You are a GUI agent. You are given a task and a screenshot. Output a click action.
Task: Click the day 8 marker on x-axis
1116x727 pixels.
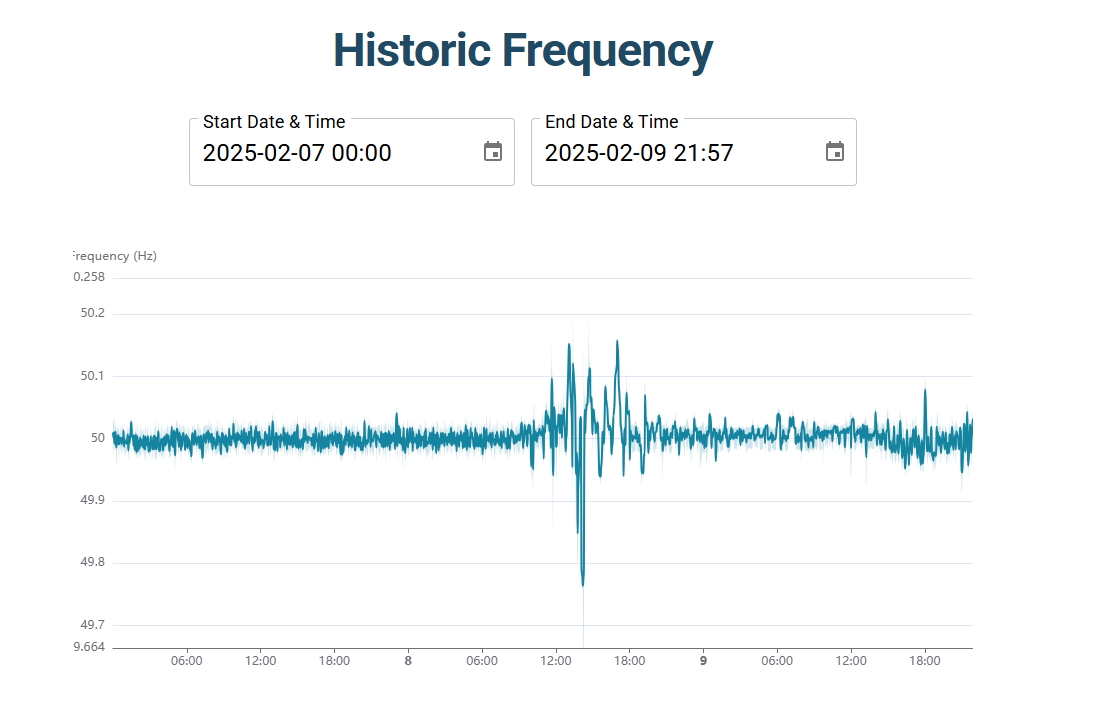coord(408,661)
